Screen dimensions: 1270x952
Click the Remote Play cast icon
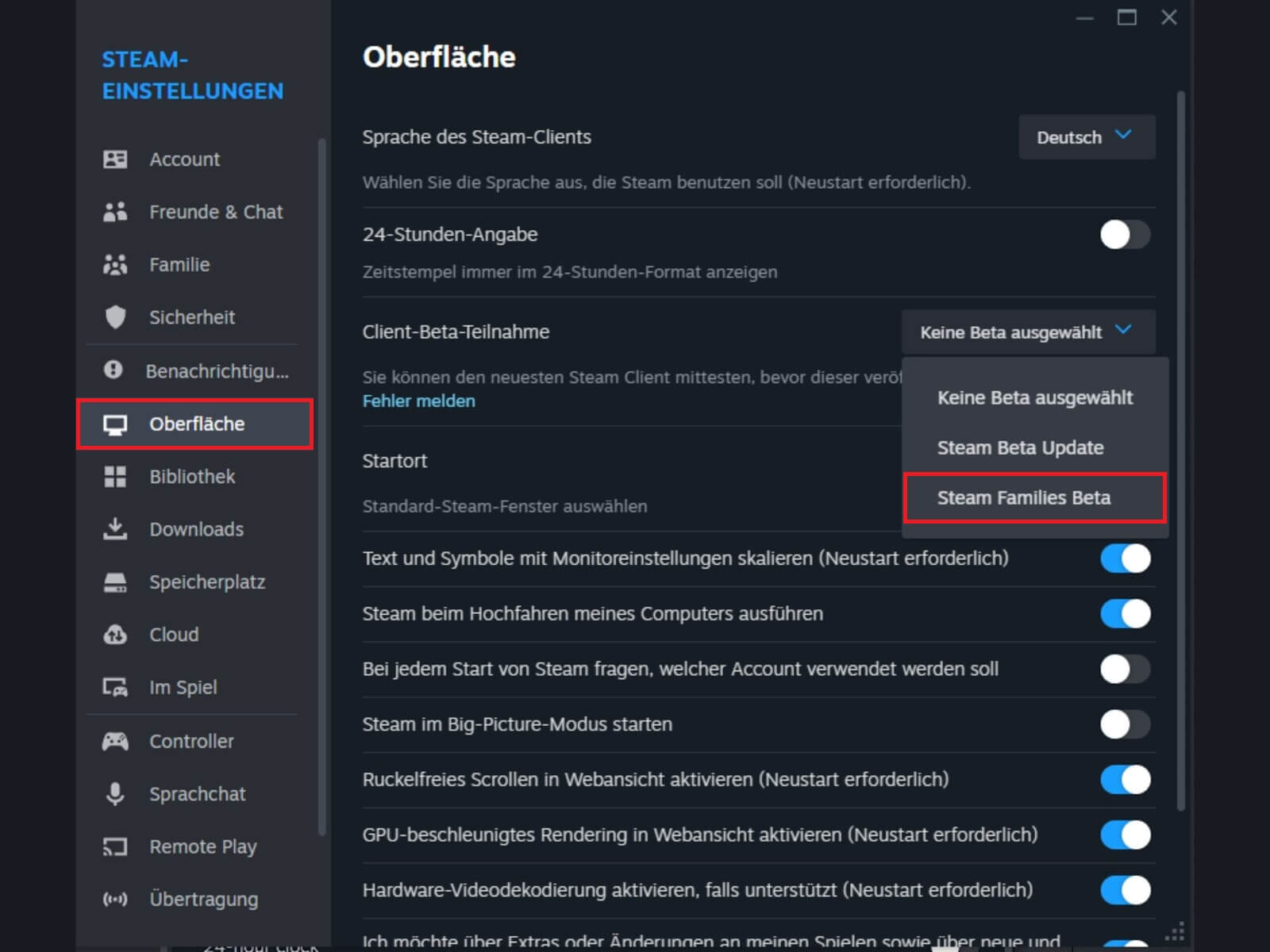(x=115, y=846)
